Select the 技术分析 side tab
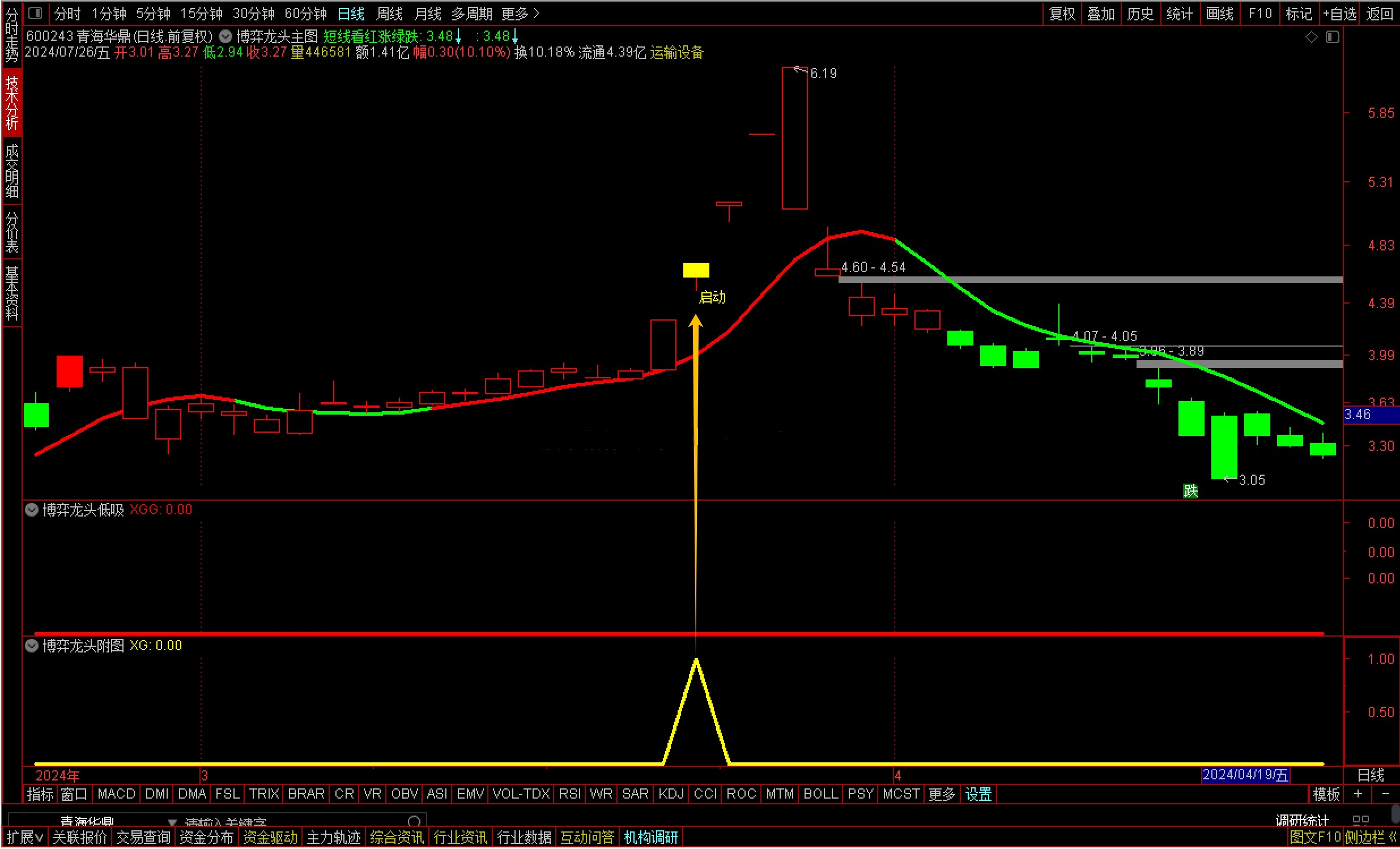1400x849 pixels. pyautogui.click(x=12, y=103)
